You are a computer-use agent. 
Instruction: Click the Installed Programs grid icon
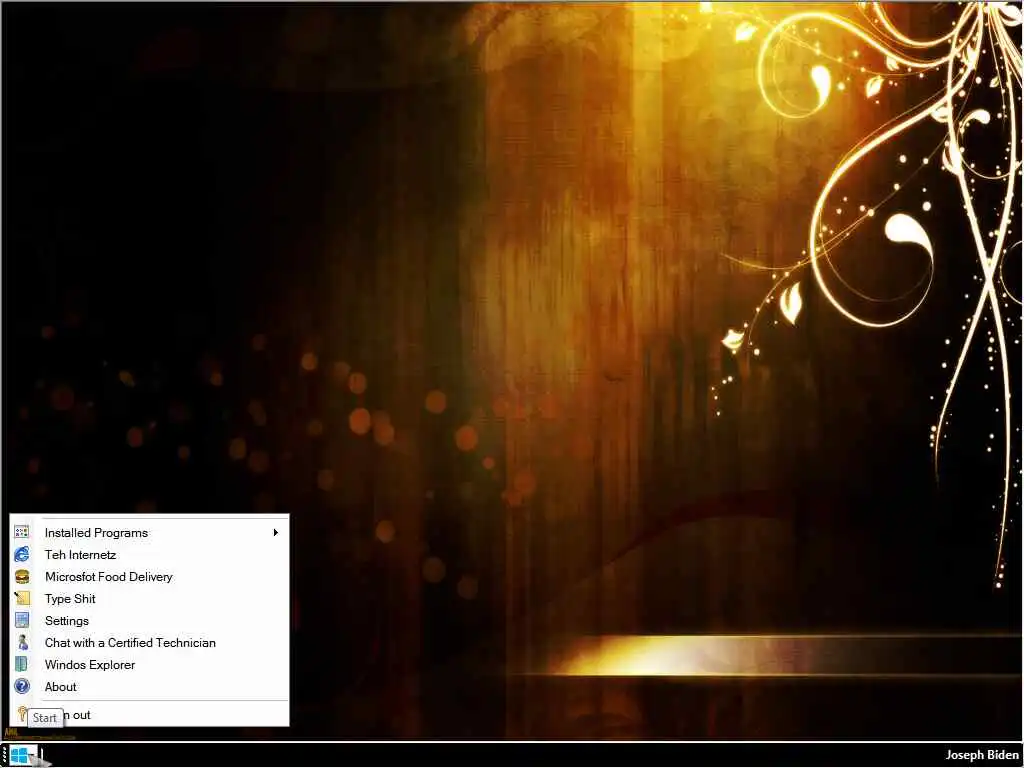click(x=22, y=532)
